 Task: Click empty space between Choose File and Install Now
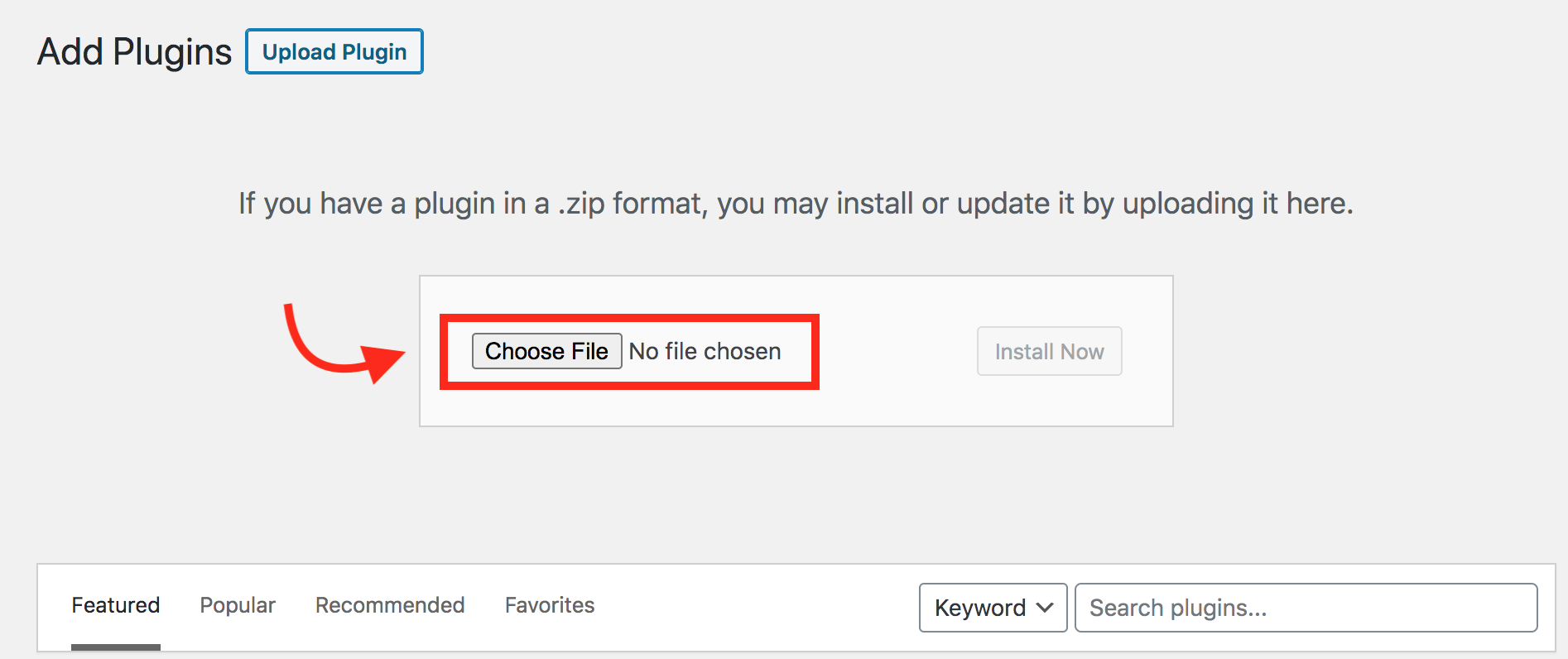pyautogui.click(x=898, y=351)
